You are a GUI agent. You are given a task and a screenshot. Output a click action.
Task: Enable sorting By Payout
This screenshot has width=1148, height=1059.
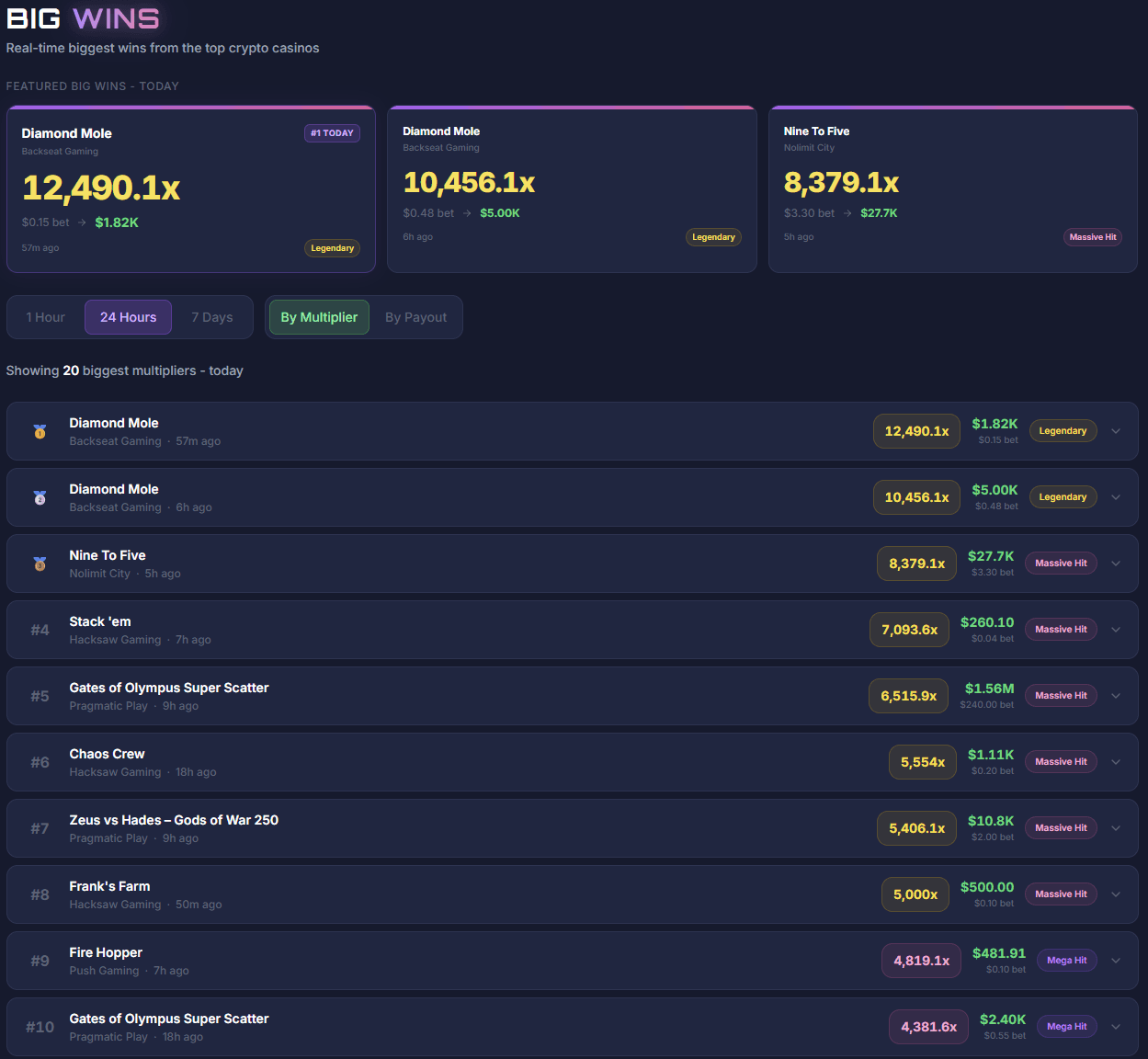(x=415, y=316)
